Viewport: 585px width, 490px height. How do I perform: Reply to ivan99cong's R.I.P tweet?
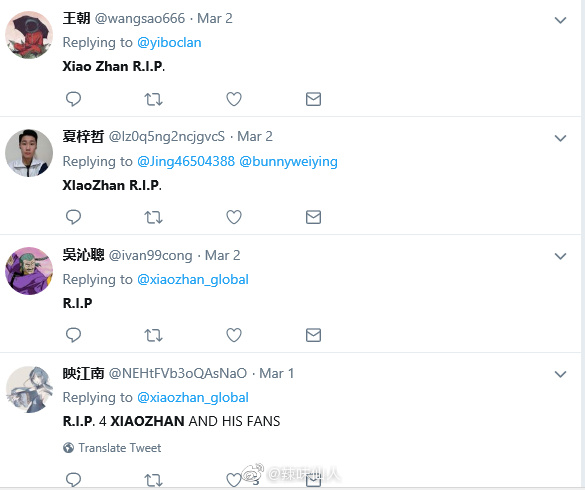[x=73, y=335]
